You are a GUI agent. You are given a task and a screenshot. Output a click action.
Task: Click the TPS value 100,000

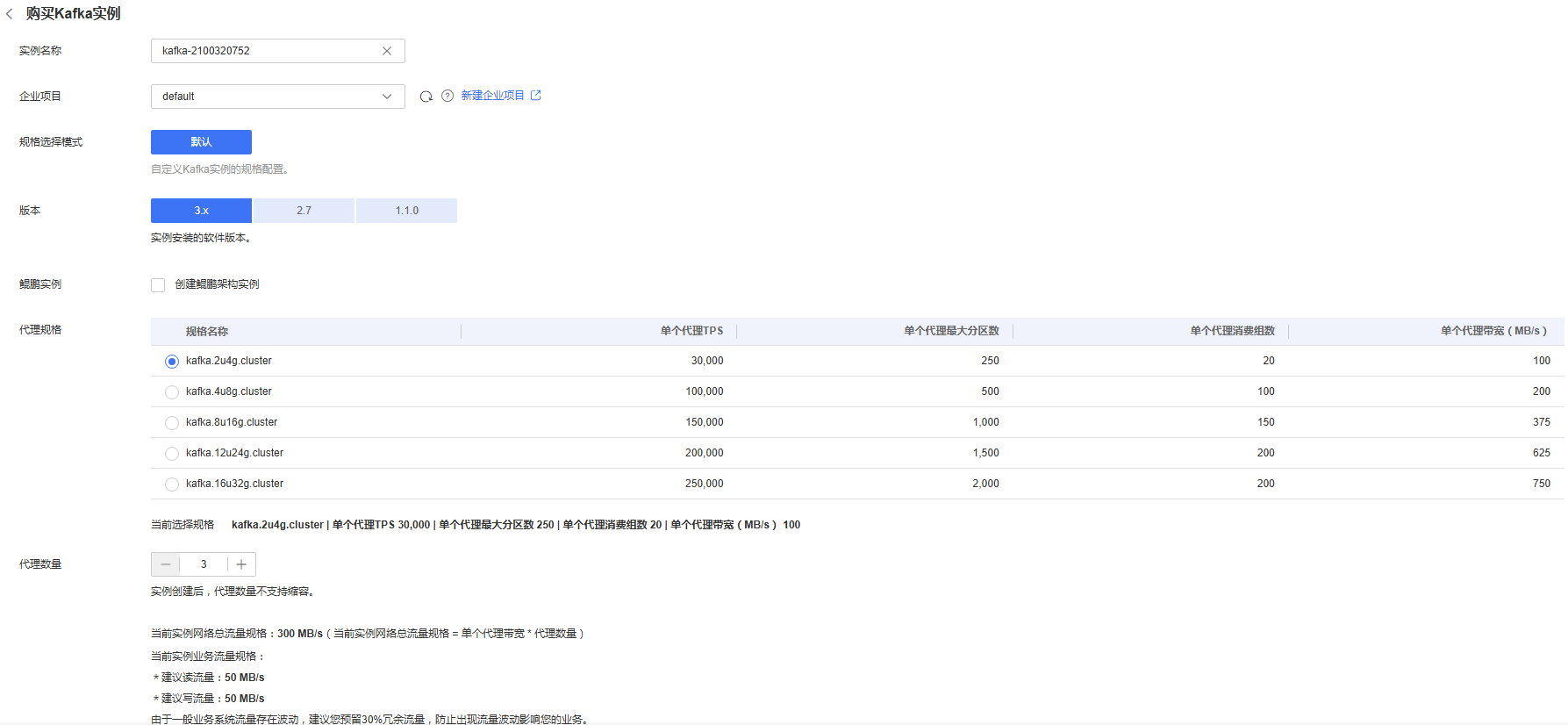coord(705,391)
